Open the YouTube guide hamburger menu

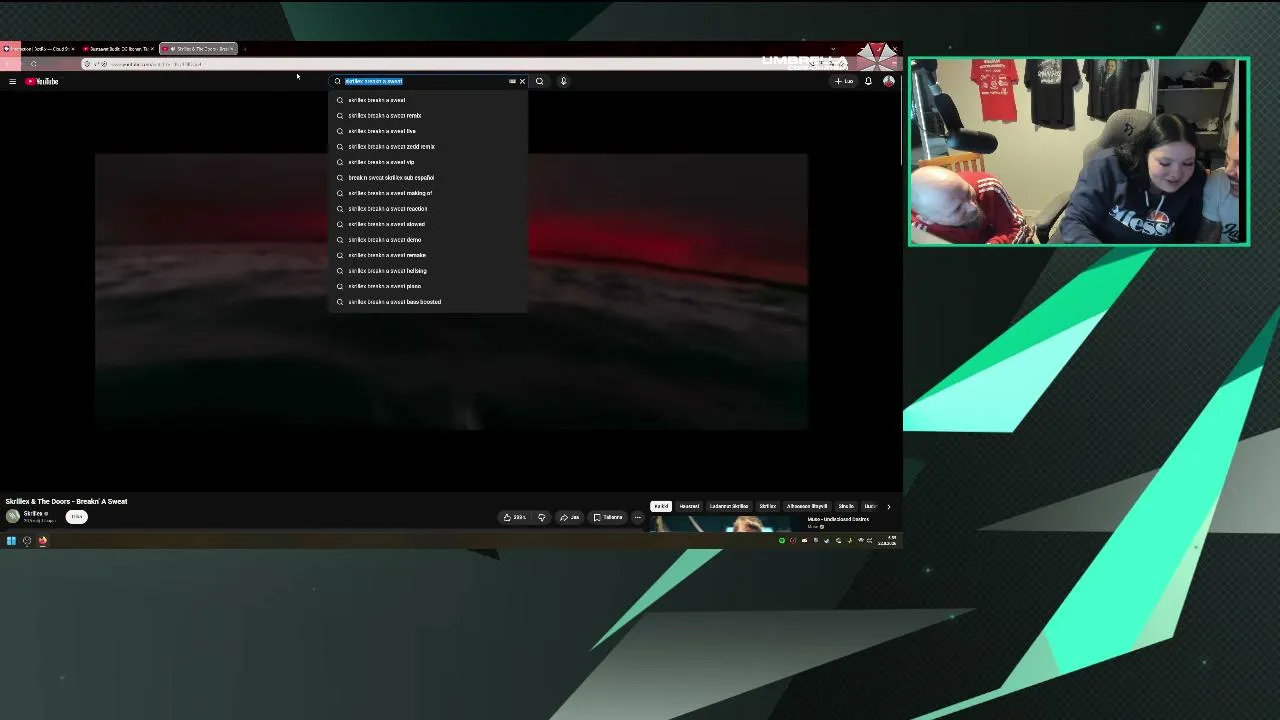(12, 81)
